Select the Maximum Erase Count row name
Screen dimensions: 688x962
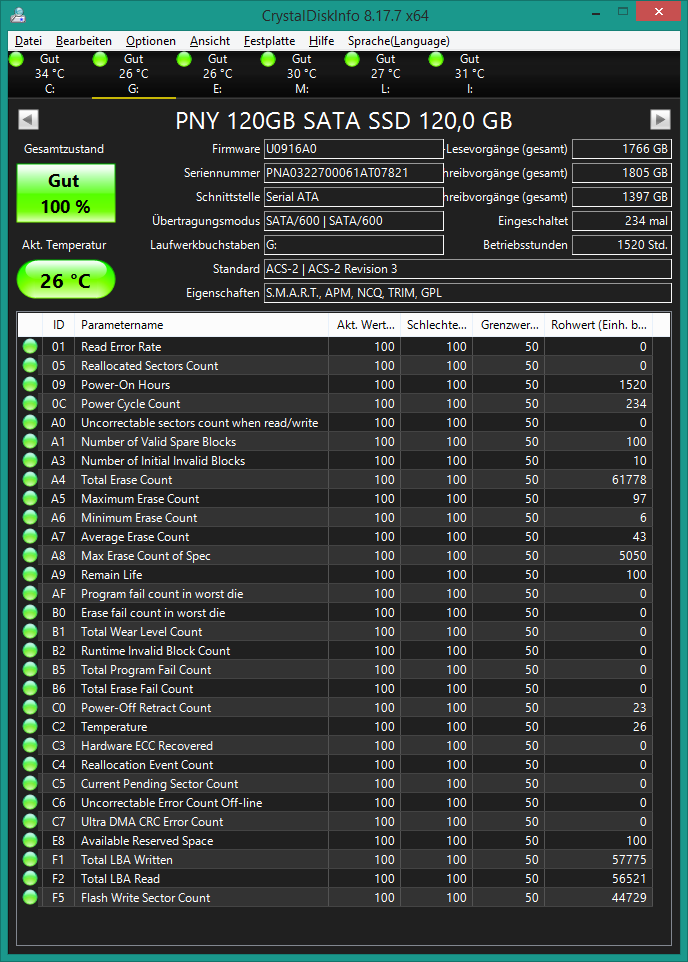140,499
